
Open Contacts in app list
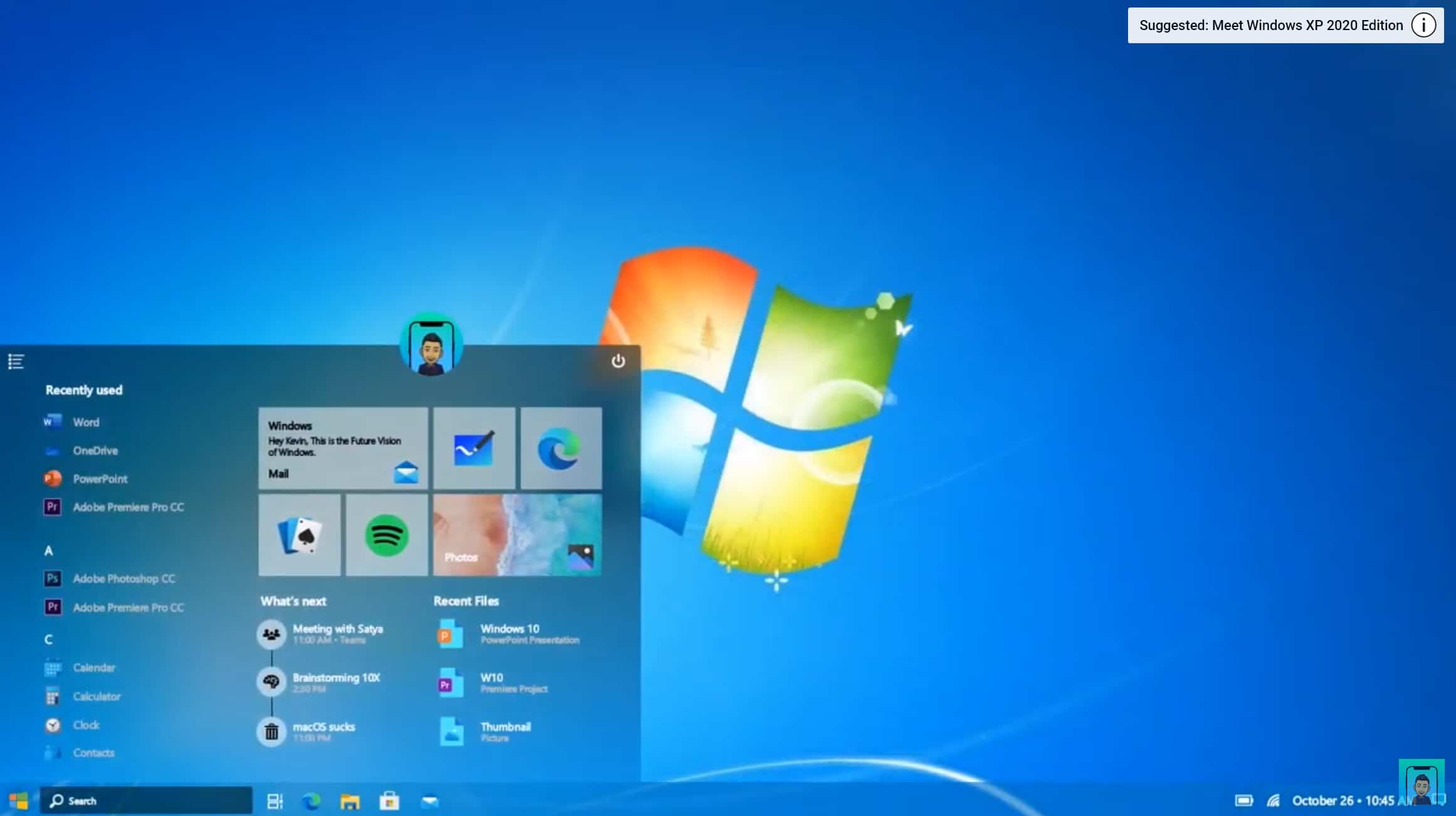click(79, 753)
